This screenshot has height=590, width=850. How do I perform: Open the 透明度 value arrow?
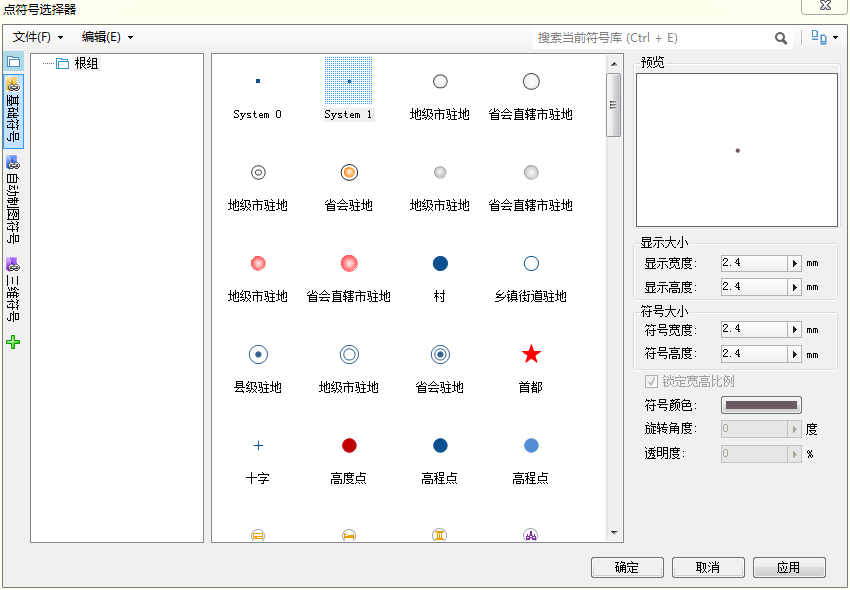click(x=795, y=454)
